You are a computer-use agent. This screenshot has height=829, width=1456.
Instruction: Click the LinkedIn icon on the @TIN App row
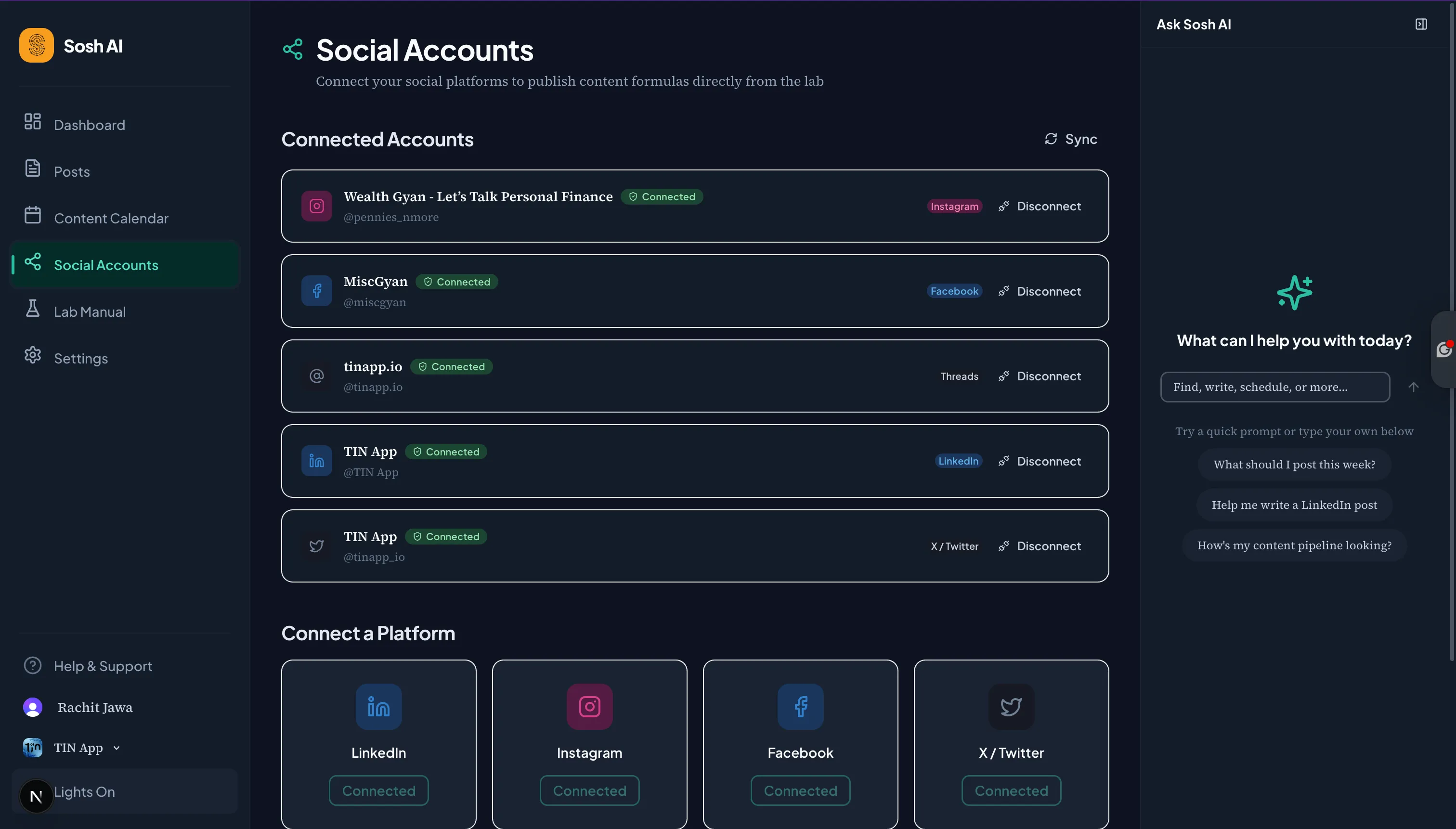pos(317,461)
